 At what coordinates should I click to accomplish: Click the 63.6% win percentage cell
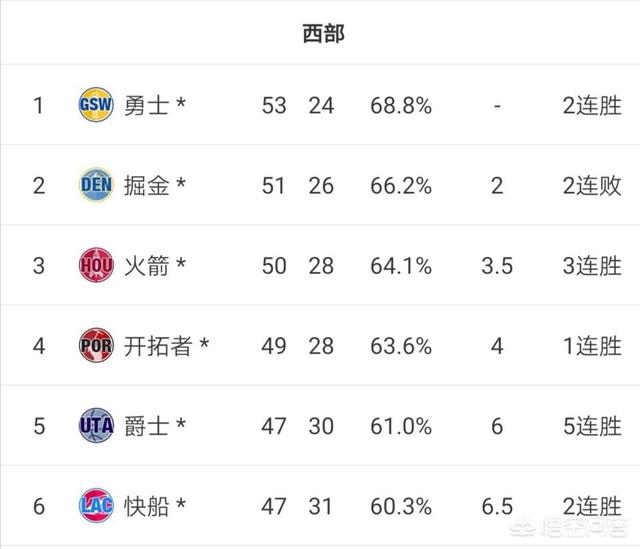point(401,346)
